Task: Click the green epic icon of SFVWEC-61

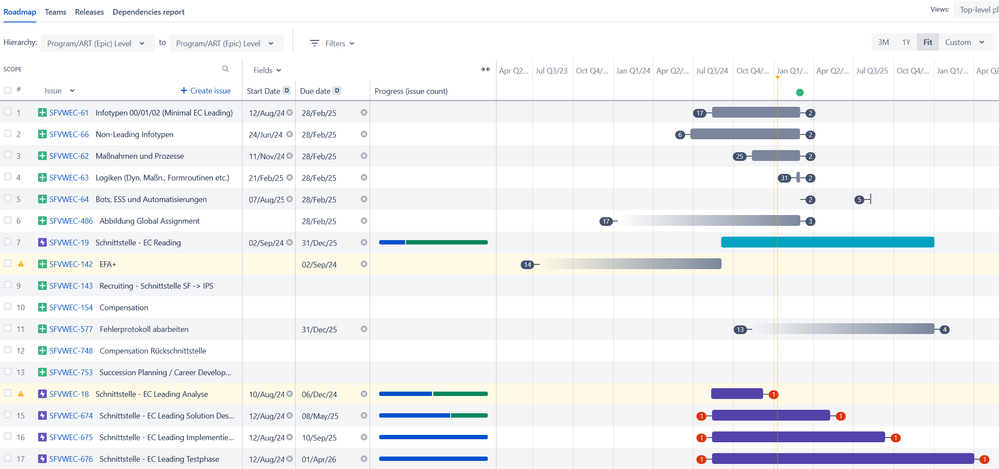Action: click(42, 113)
